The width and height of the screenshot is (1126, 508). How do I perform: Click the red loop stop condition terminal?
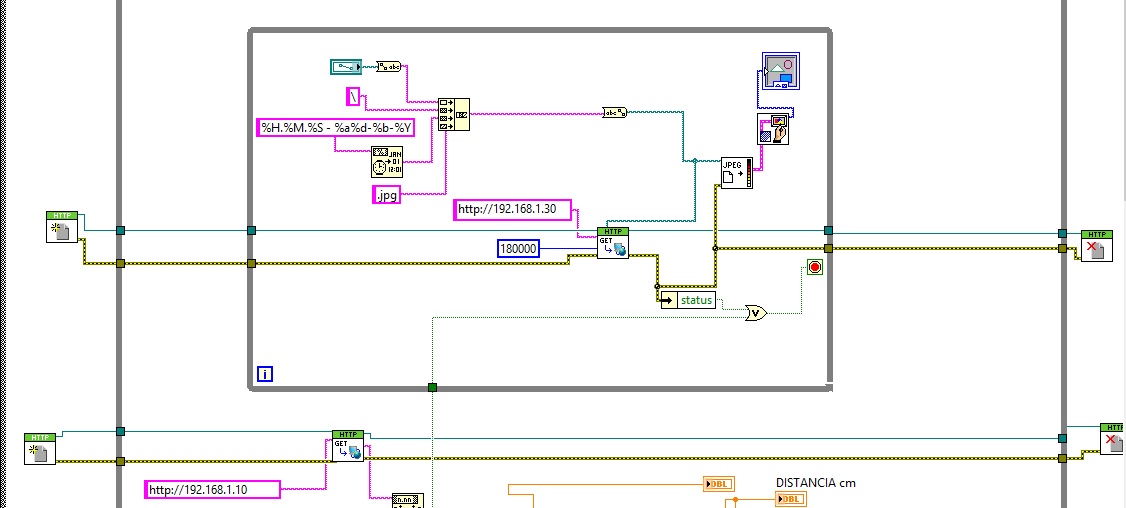click(814, 268)
